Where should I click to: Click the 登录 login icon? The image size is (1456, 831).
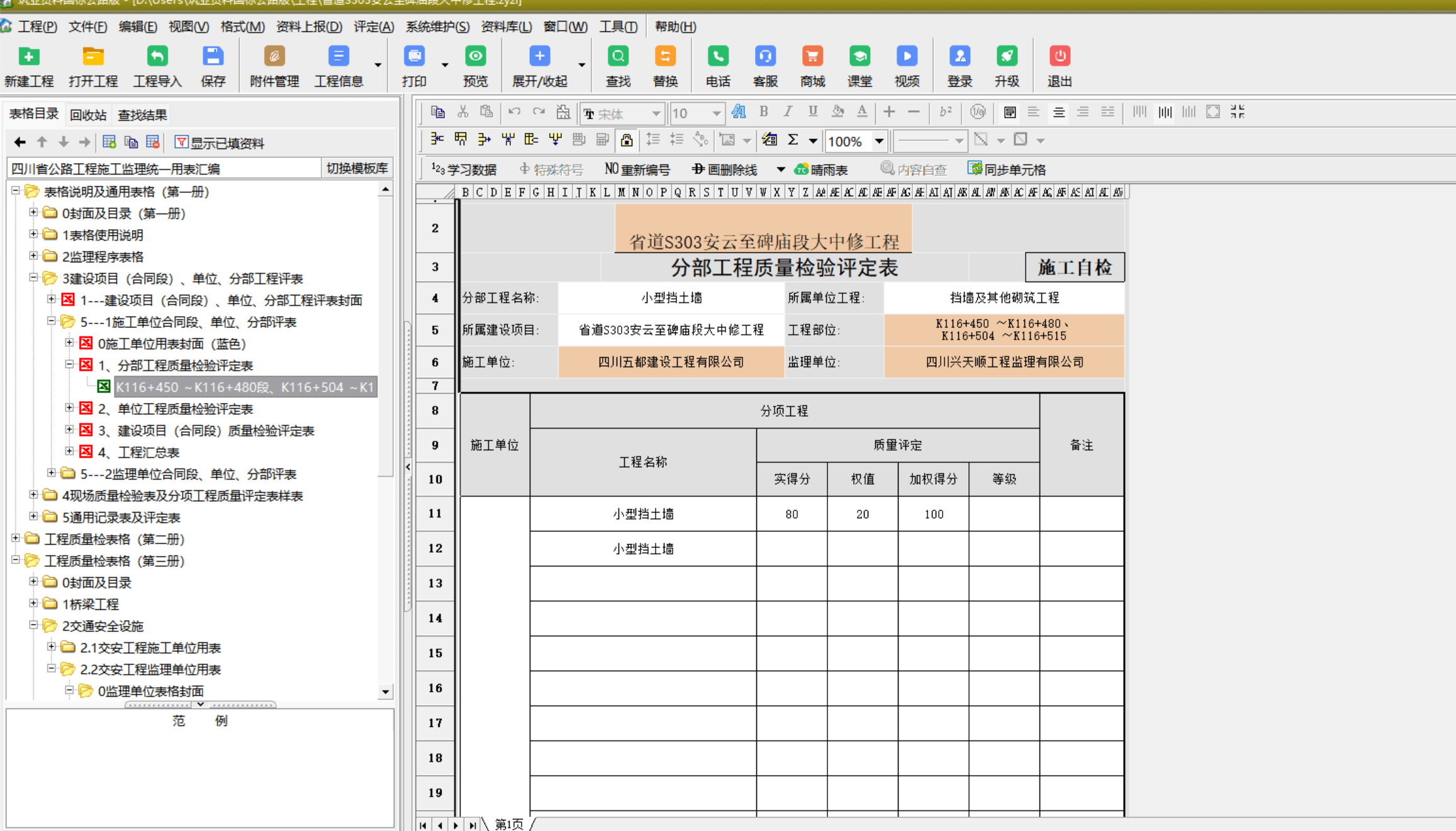pyautogui.click(x=960, y=66)
